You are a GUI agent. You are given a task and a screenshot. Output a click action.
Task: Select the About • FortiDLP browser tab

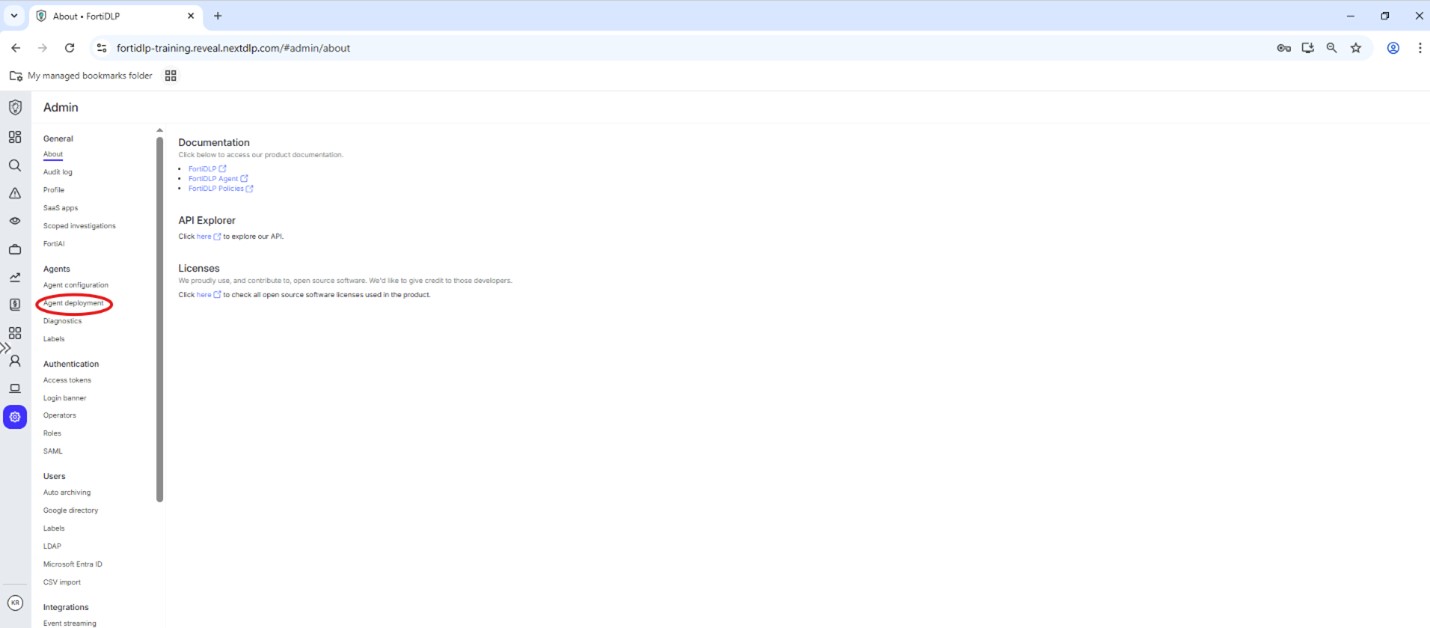click(x=115, y=16)
